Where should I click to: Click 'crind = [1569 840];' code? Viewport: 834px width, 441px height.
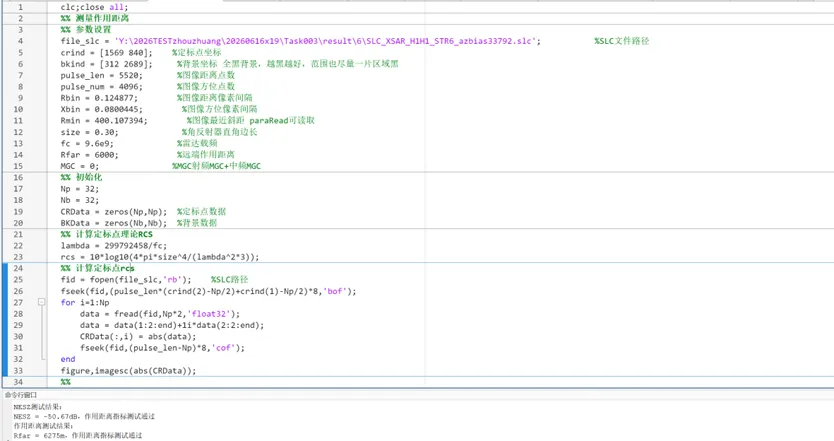(106, 52)
